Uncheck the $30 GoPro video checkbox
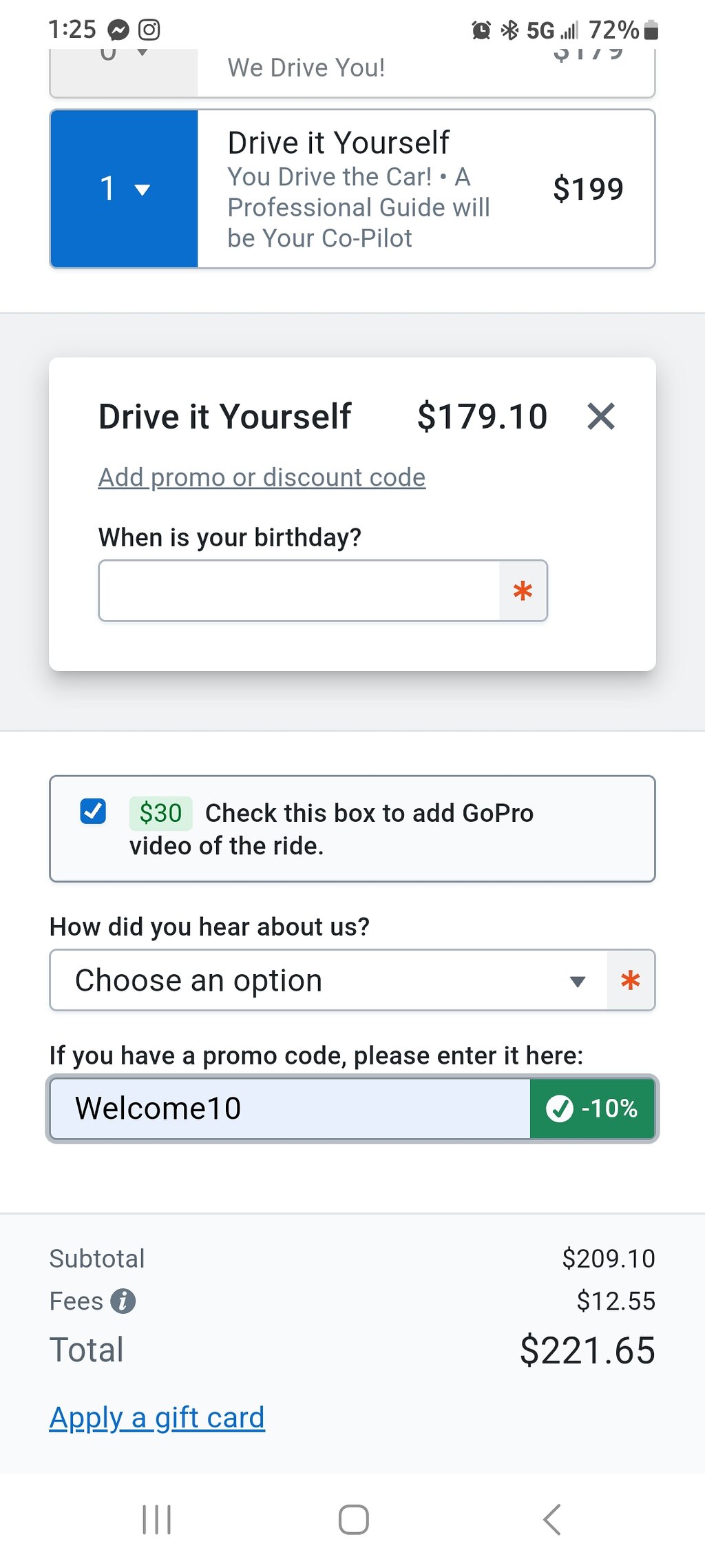Viewport: 705px width, 1568px height. coord(93,812)
